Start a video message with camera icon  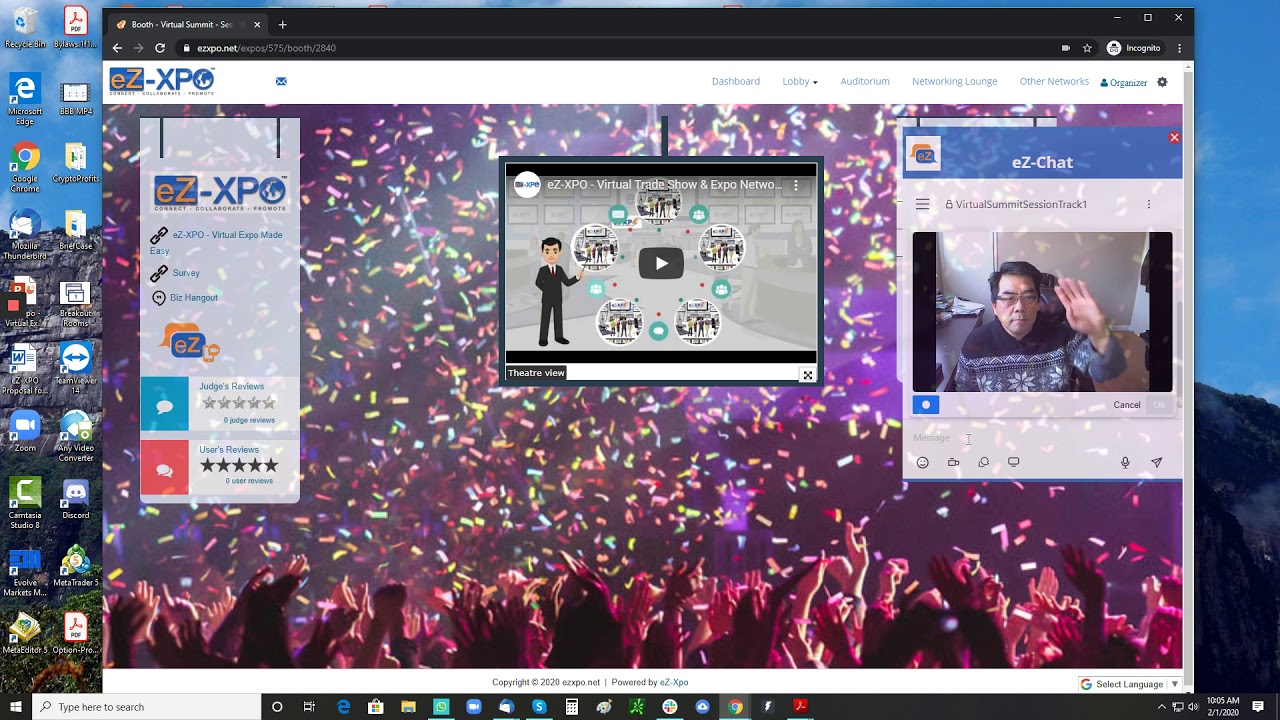click(x=953, y=462)
